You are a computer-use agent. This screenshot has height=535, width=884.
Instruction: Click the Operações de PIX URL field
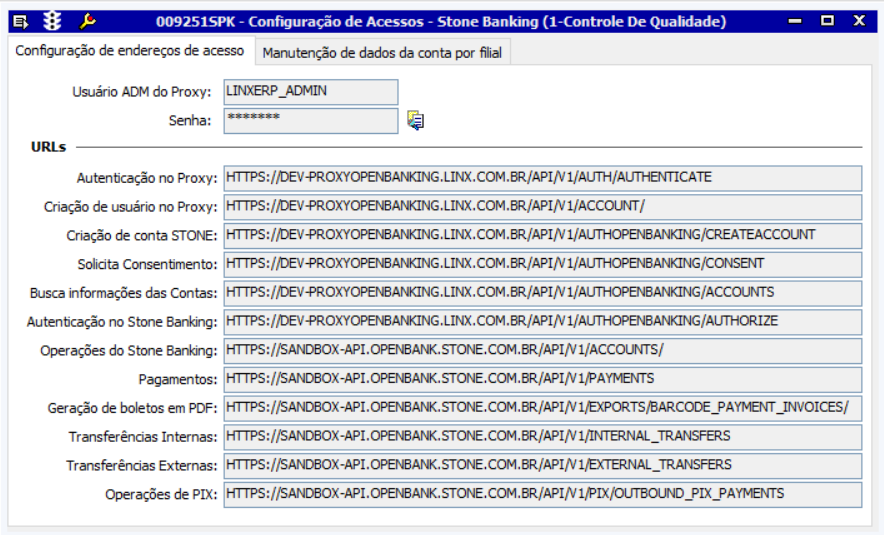542,494
